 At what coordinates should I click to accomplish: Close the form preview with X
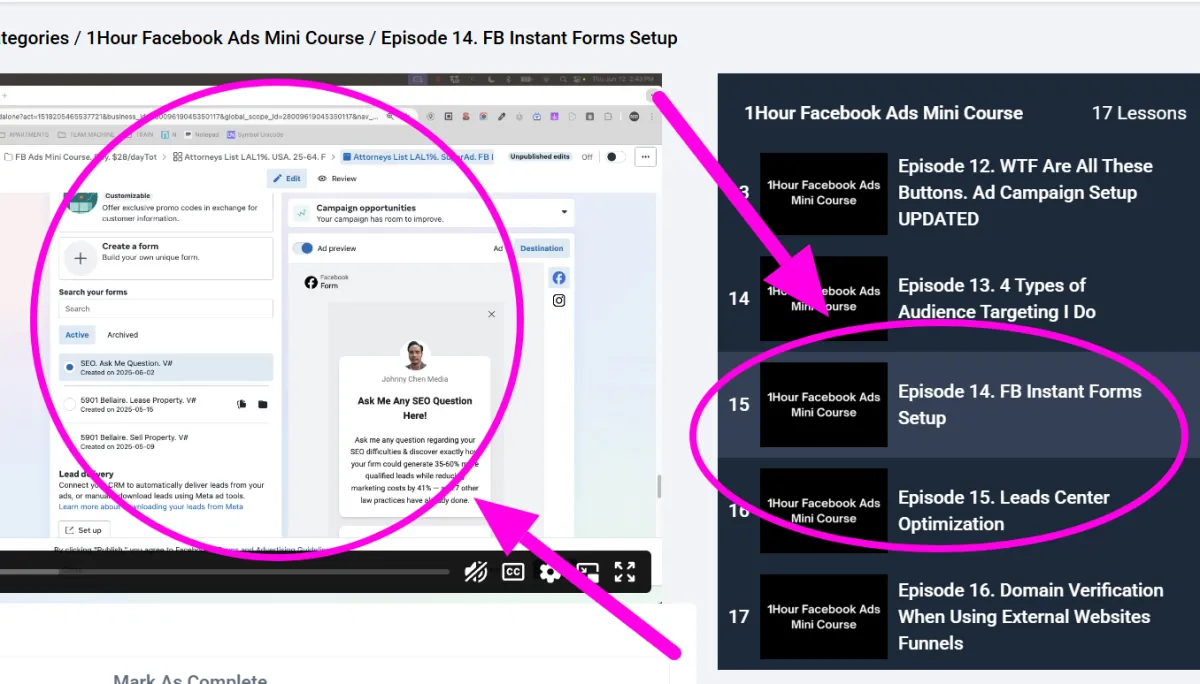coord(491,314)
